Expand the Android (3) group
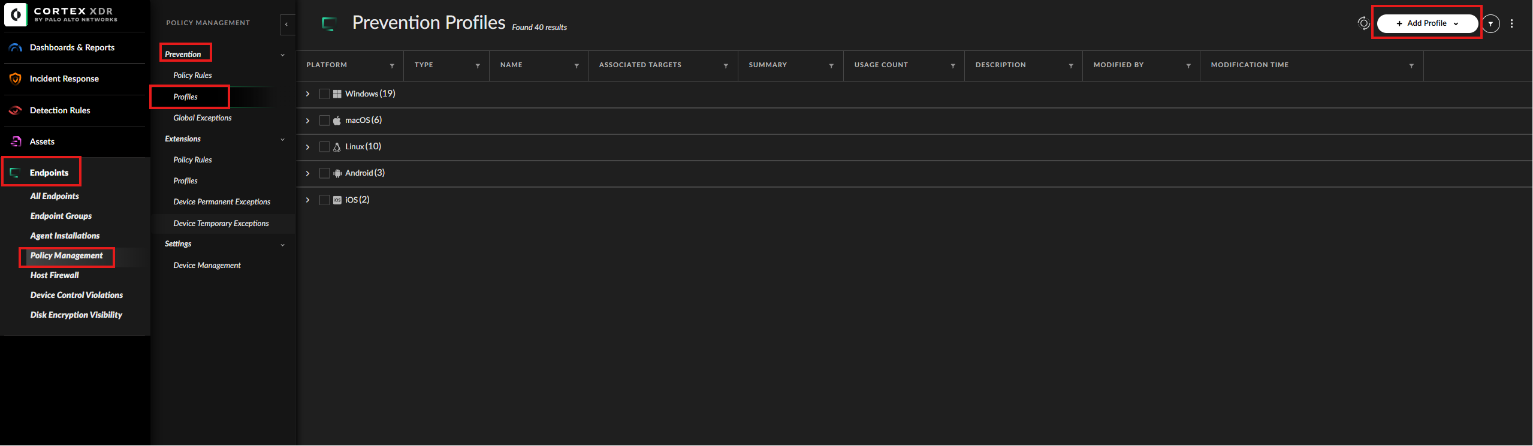Image resolution: width=1533 pixels, height=446 pixels. (x=308, y=173)
